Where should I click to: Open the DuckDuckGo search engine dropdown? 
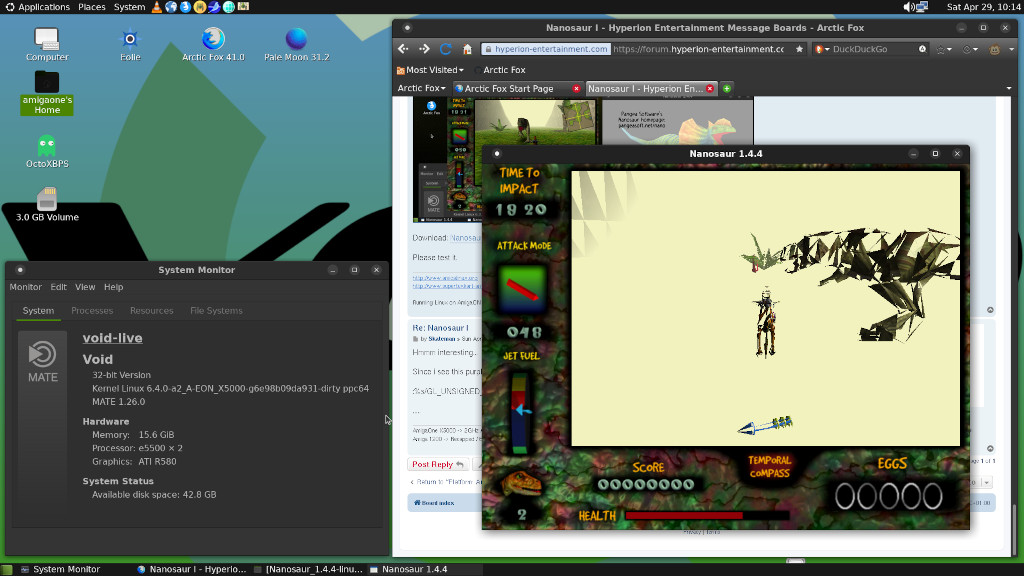tap(822, 49)
